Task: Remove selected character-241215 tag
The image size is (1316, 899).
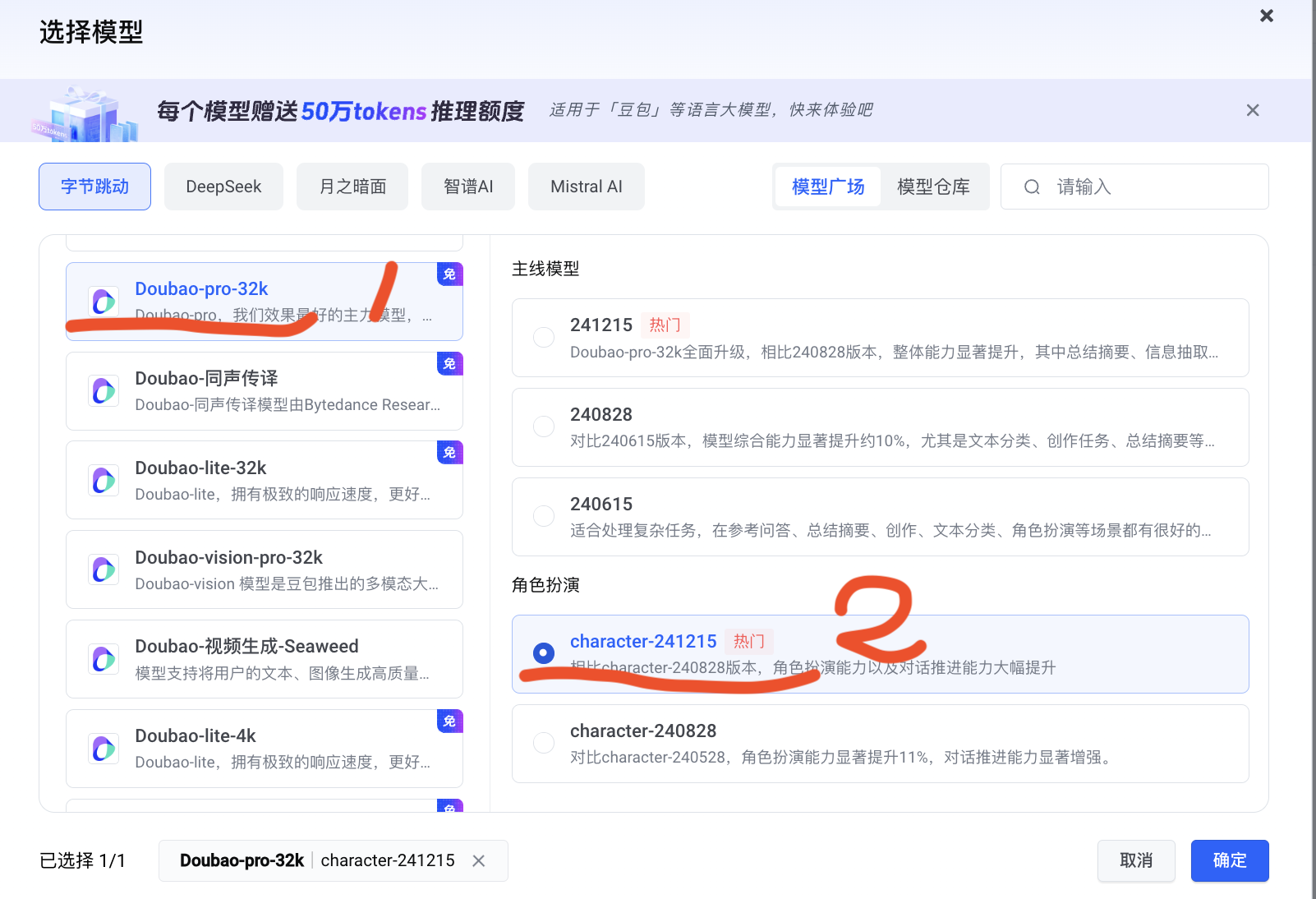Action: click(479, 860)
